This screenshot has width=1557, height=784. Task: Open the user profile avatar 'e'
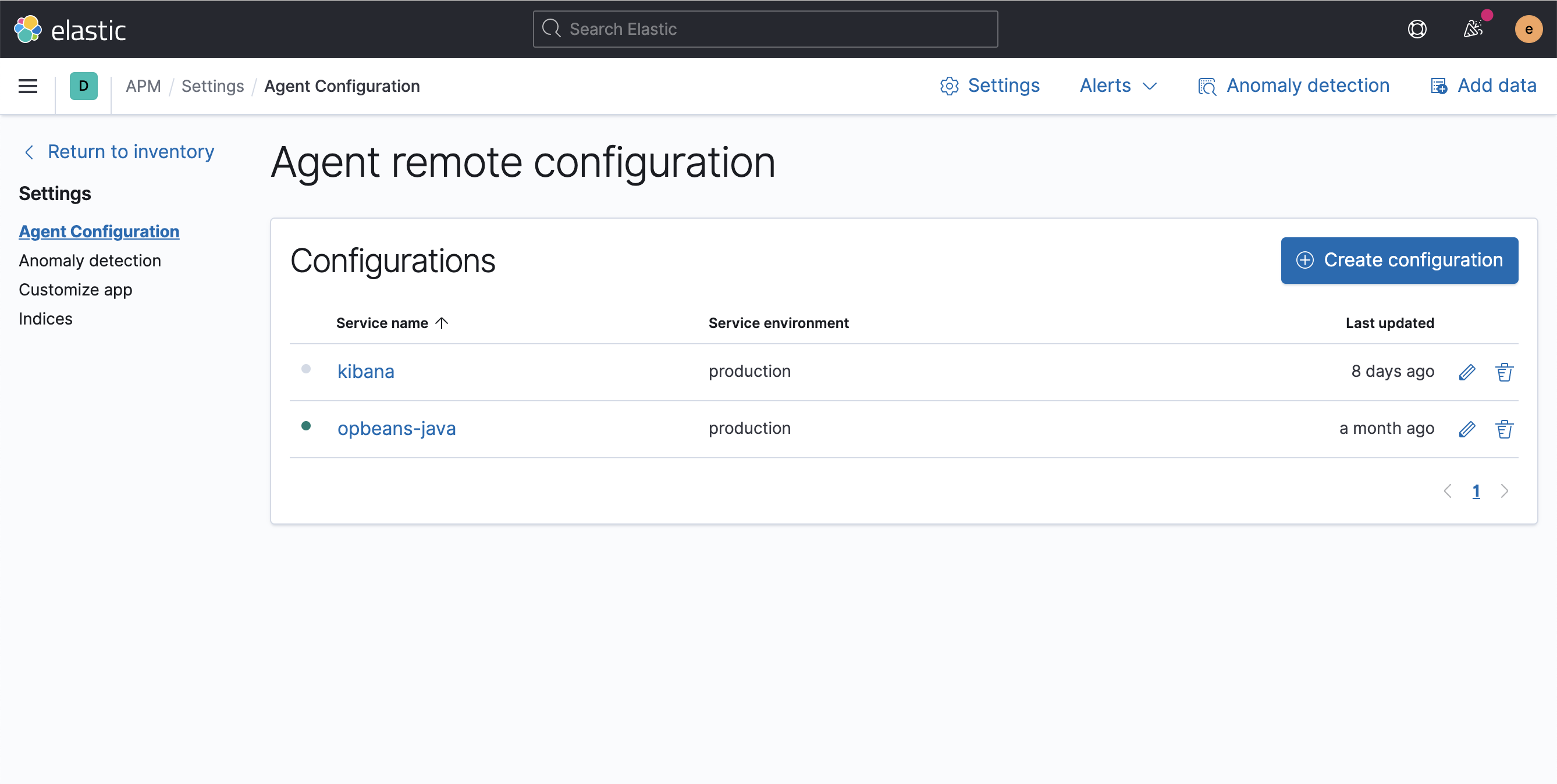coord(1528,28)
